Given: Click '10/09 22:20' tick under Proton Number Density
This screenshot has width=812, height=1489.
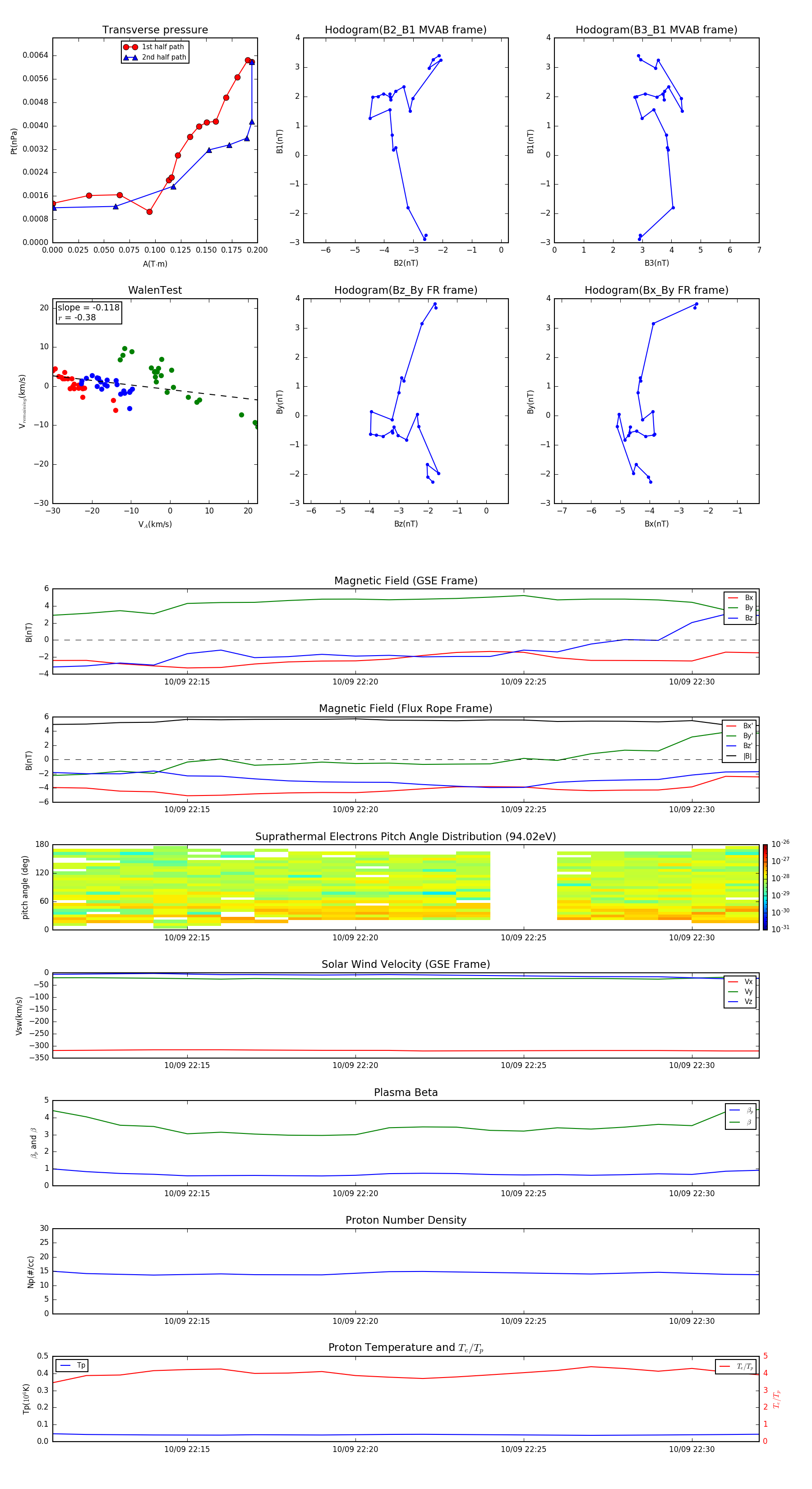Looking at the screenshot, I should (355, 1321).
